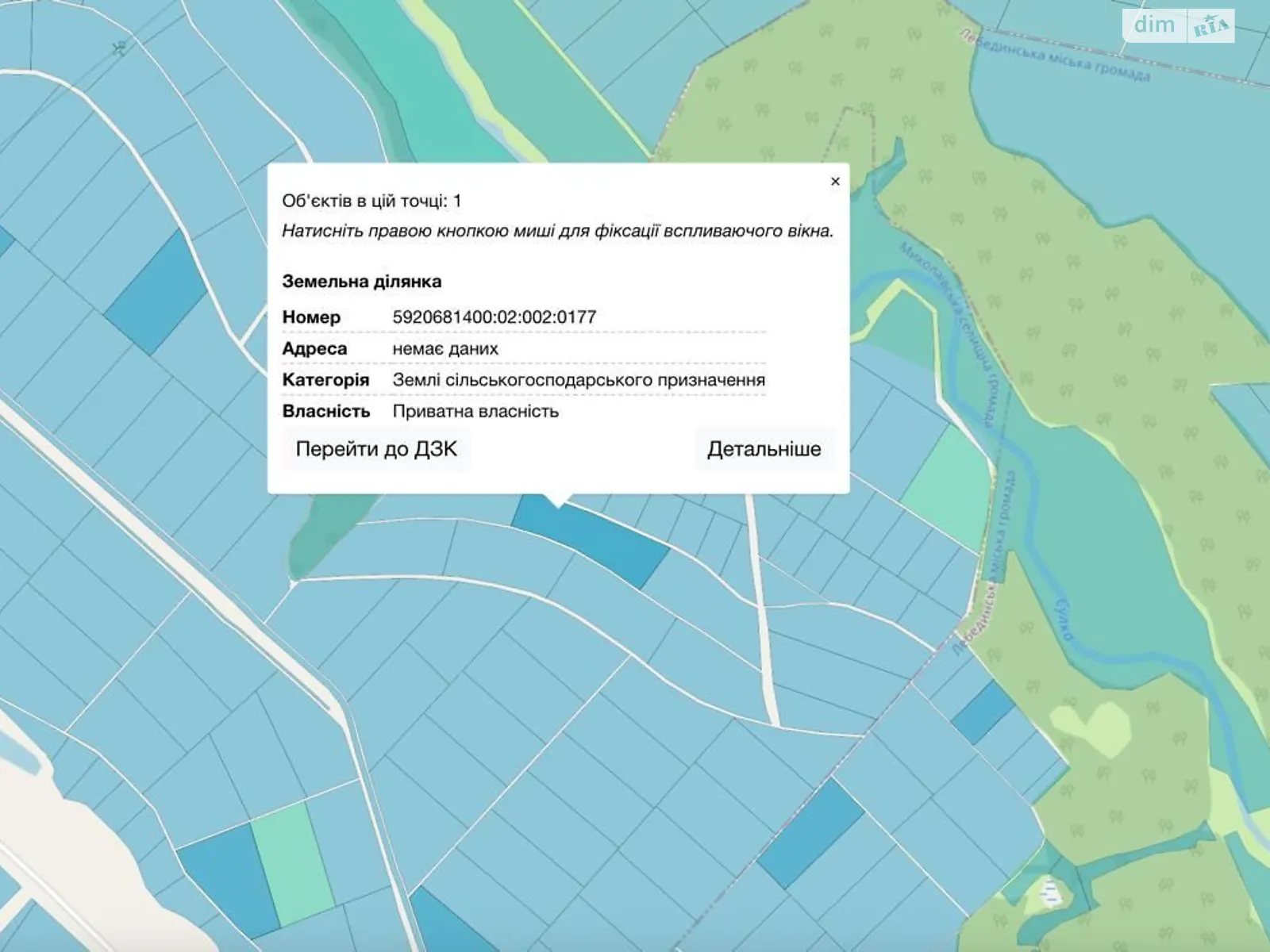Click the dim.ria logo watermark
The image size is (1270, 952).
click(x=1178, y=25)
